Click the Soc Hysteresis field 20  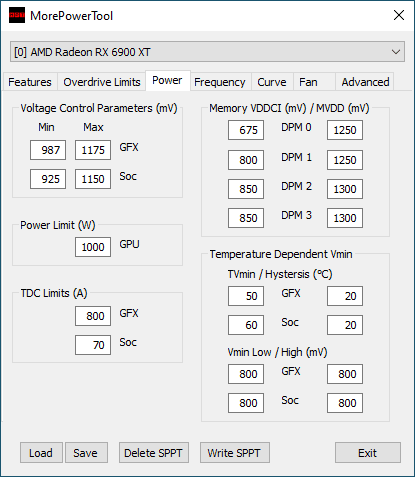[x=345, y=325]
